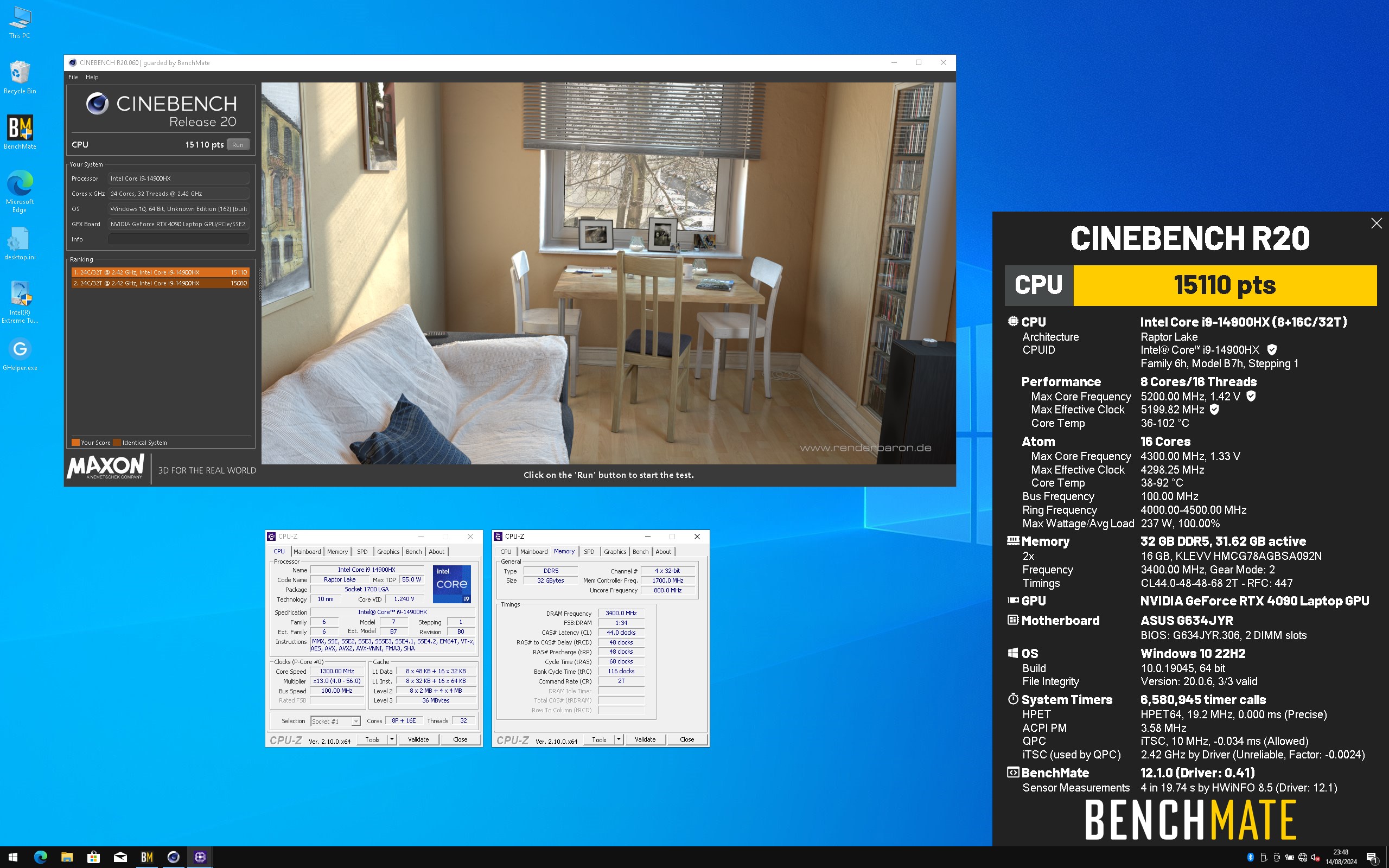Launch Microsoft Edge from the desktop
This screenshot has width=1389, height=868.
point(20,190)
